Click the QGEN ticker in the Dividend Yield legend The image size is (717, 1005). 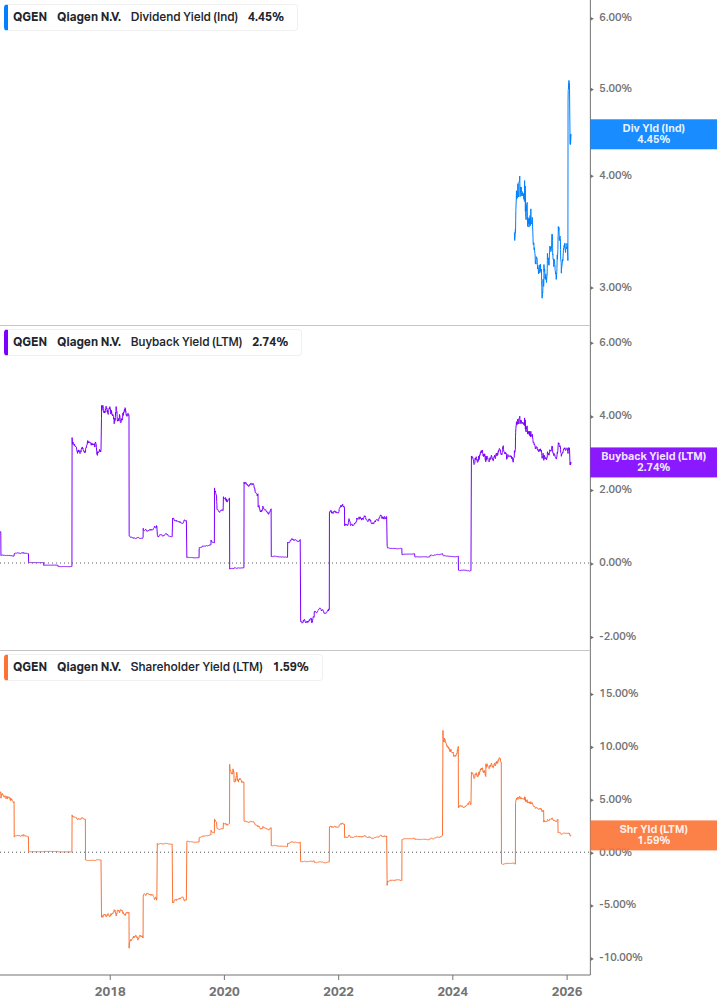coord(30,17)
